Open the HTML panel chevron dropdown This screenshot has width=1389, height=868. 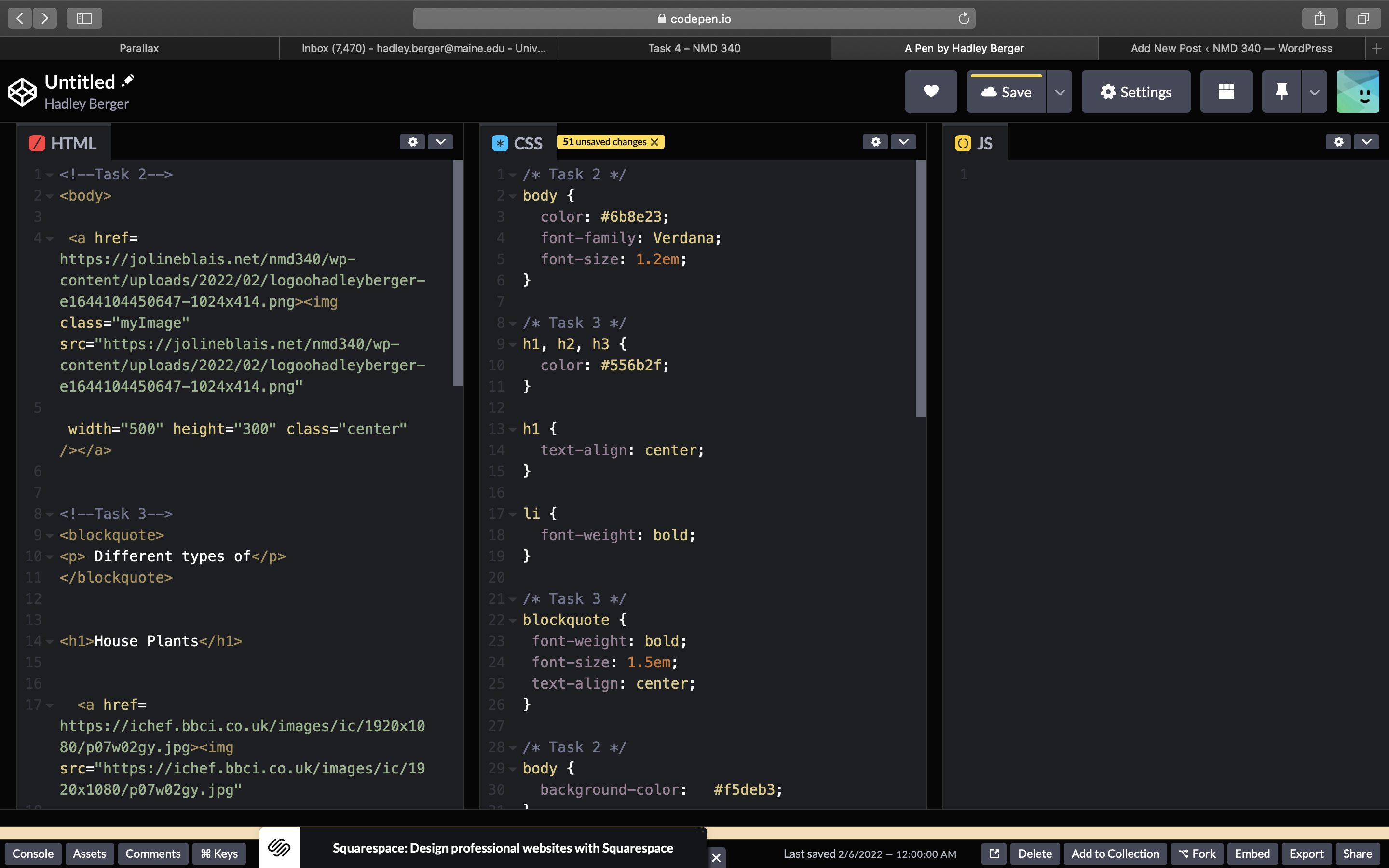pos(440,142)
